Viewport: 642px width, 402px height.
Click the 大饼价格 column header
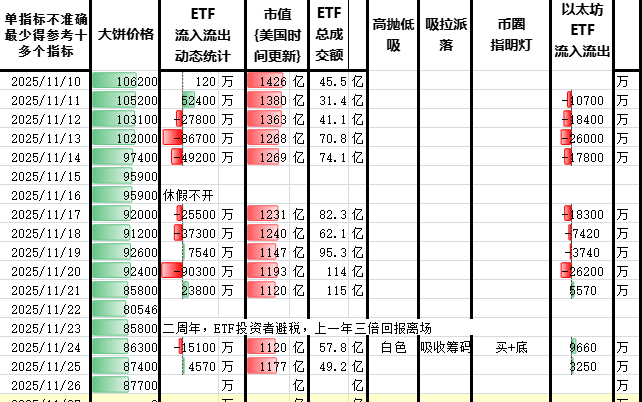[x=126, y=34]
